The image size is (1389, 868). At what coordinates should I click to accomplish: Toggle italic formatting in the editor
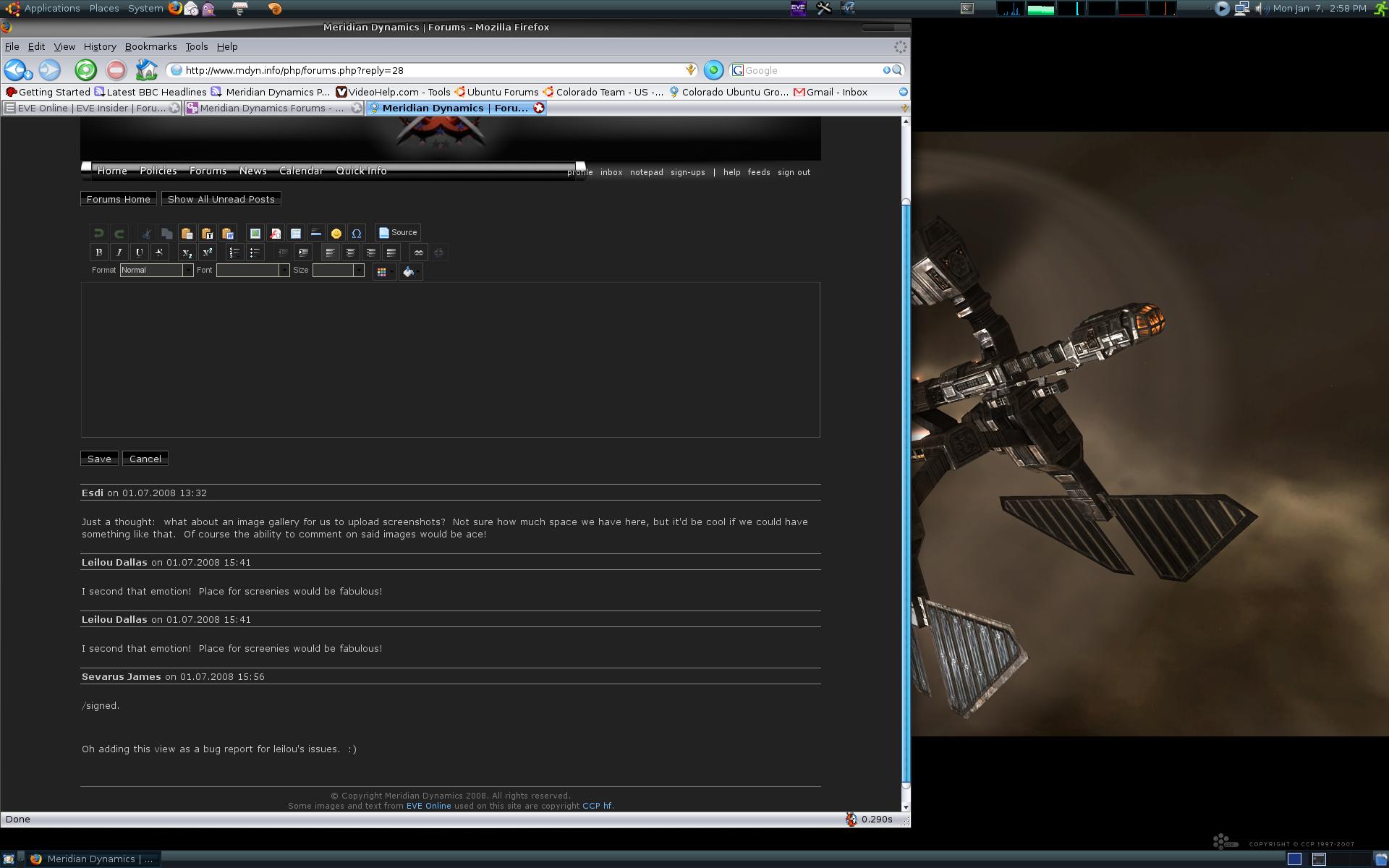click(119, 252)
